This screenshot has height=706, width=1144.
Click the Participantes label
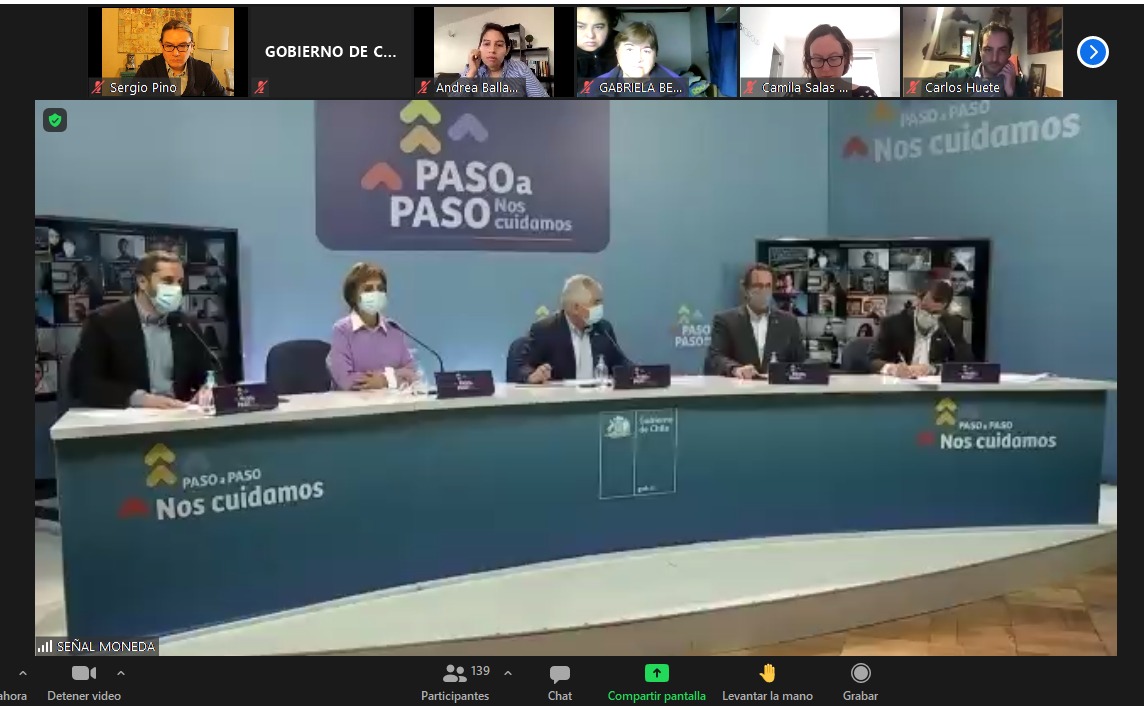(455, 696)
